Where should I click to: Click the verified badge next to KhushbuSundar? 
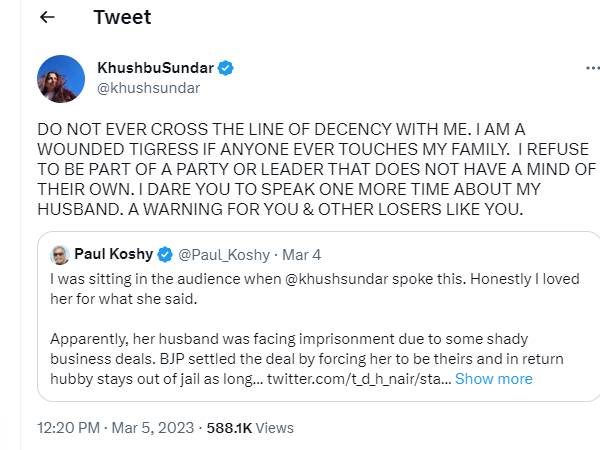point(227,68)
